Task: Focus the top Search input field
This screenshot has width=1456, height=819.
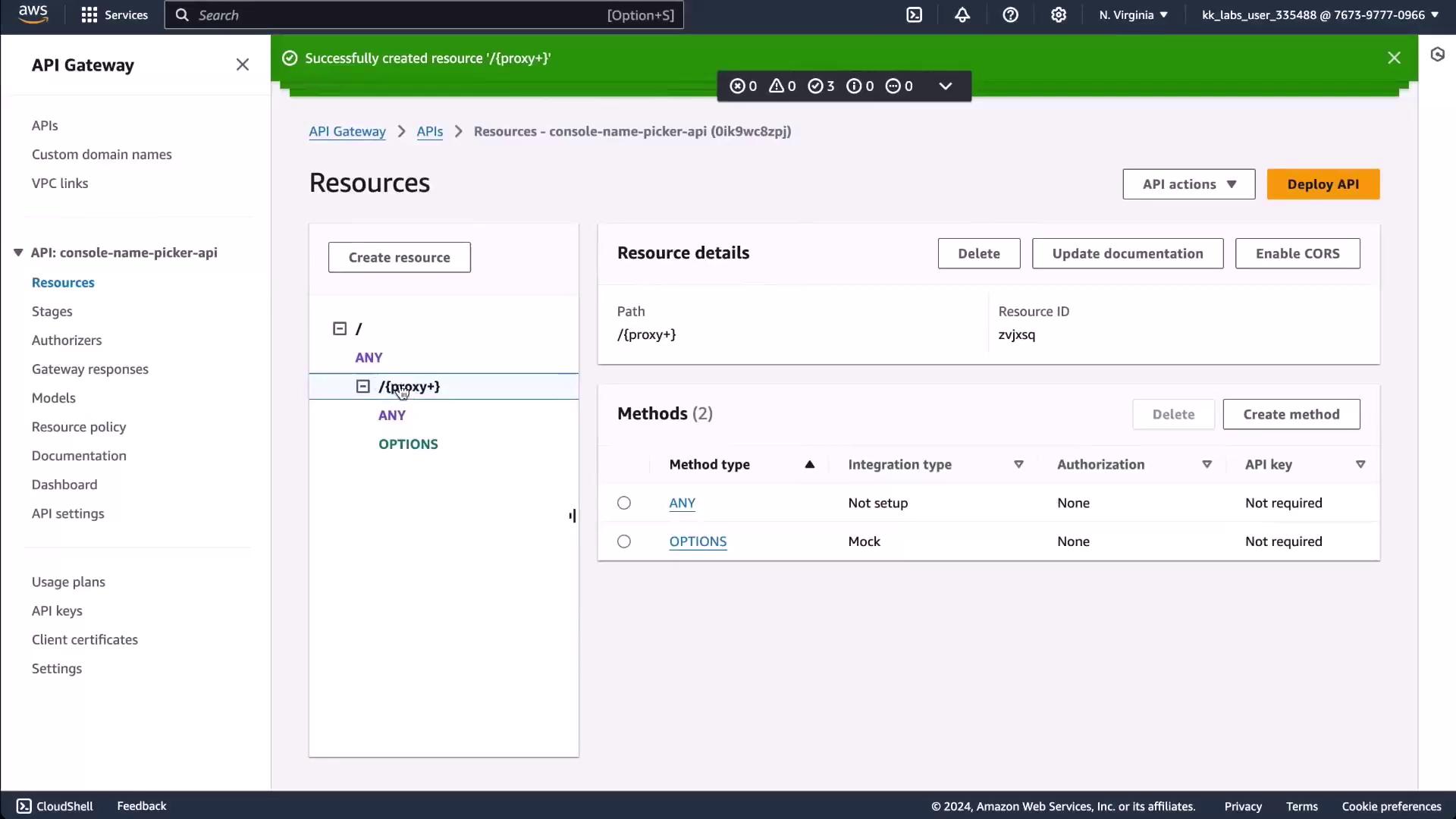Action: pyautogui.click(x=424, y=15)
